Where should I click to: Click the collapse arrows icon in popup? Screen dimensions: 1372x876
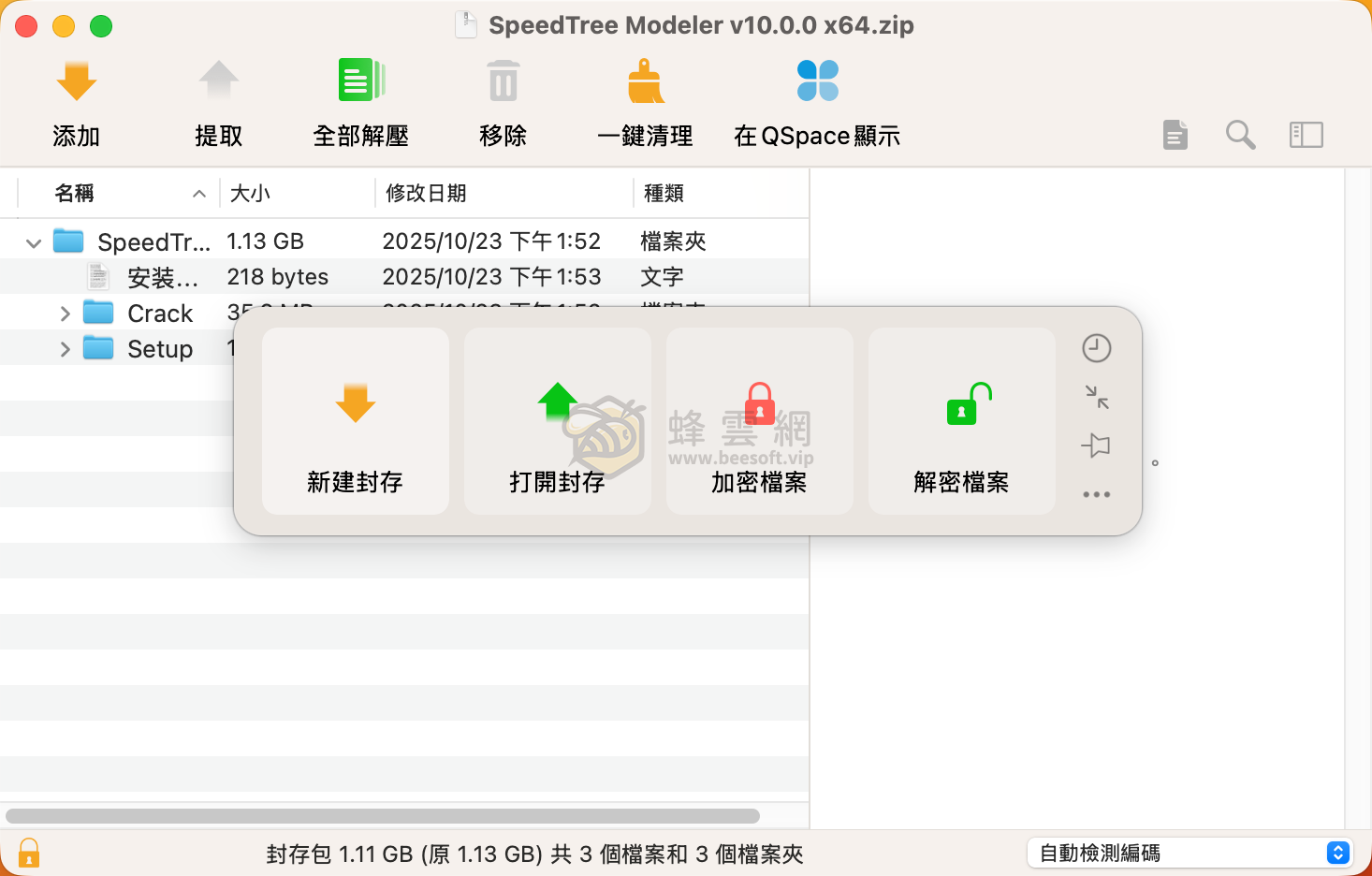point(1097,397)
